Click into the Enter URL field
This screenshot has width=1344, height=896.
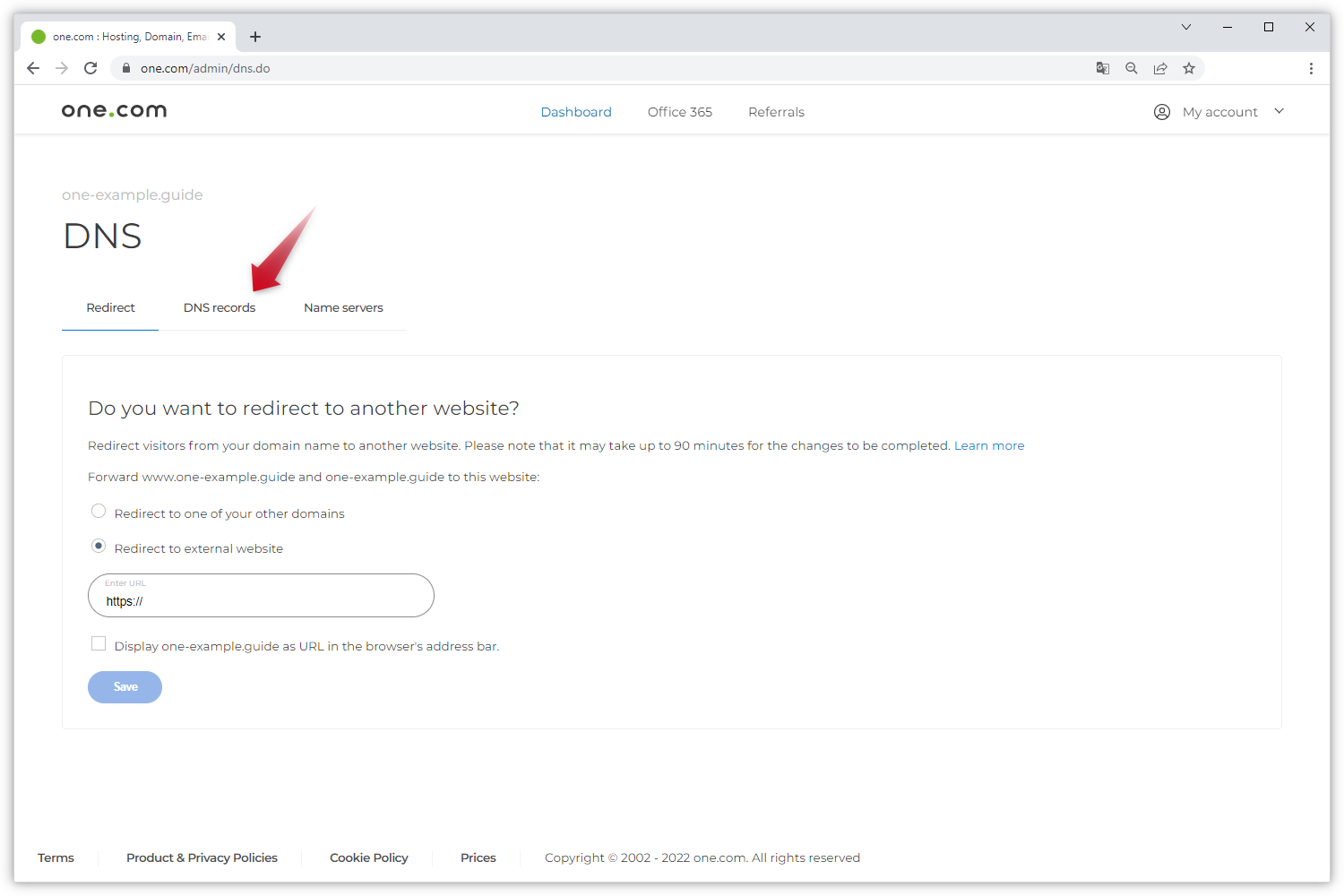[x=261, y=600]
